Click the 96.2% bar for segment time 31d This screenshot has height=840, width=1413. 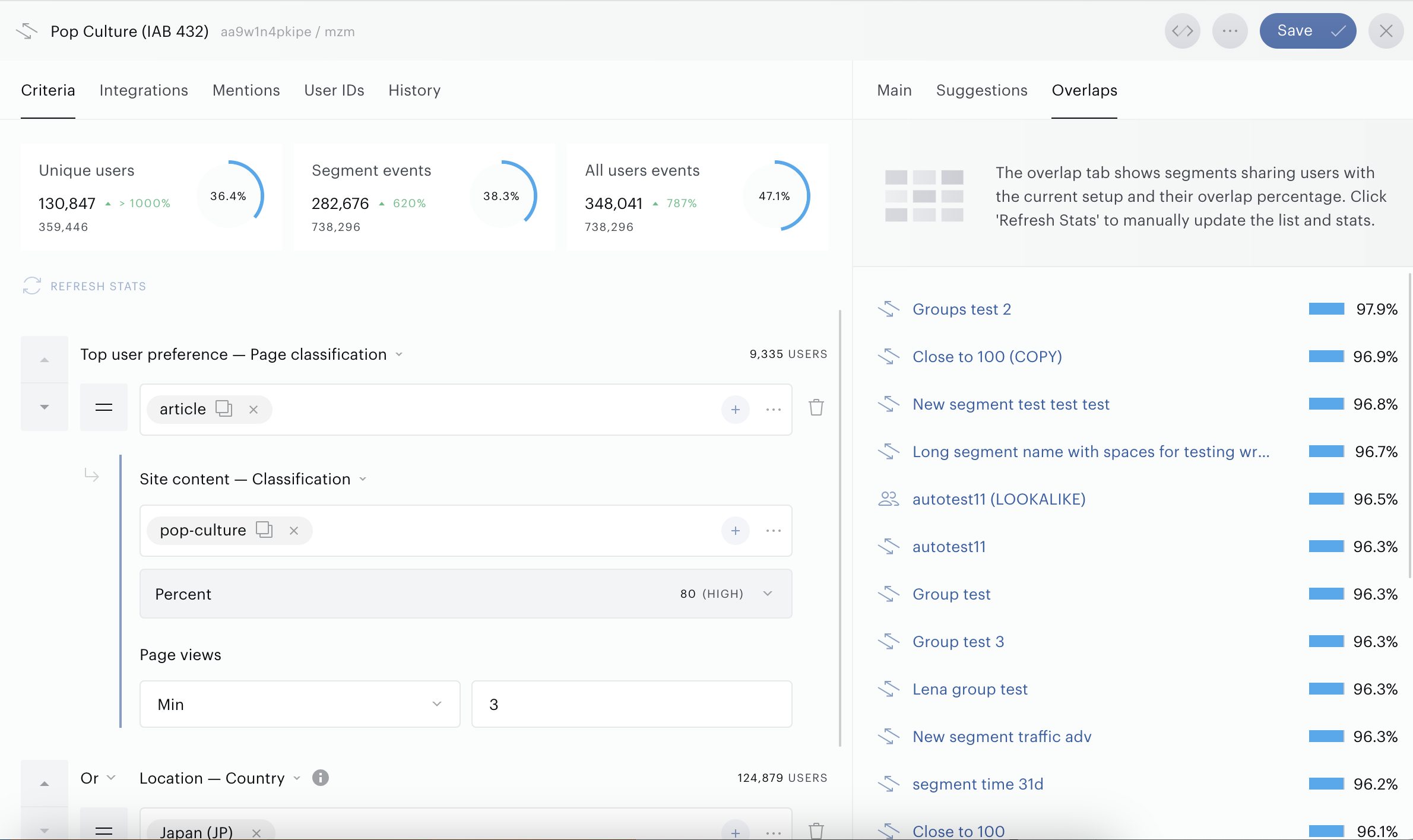[x=1326, y=784]
